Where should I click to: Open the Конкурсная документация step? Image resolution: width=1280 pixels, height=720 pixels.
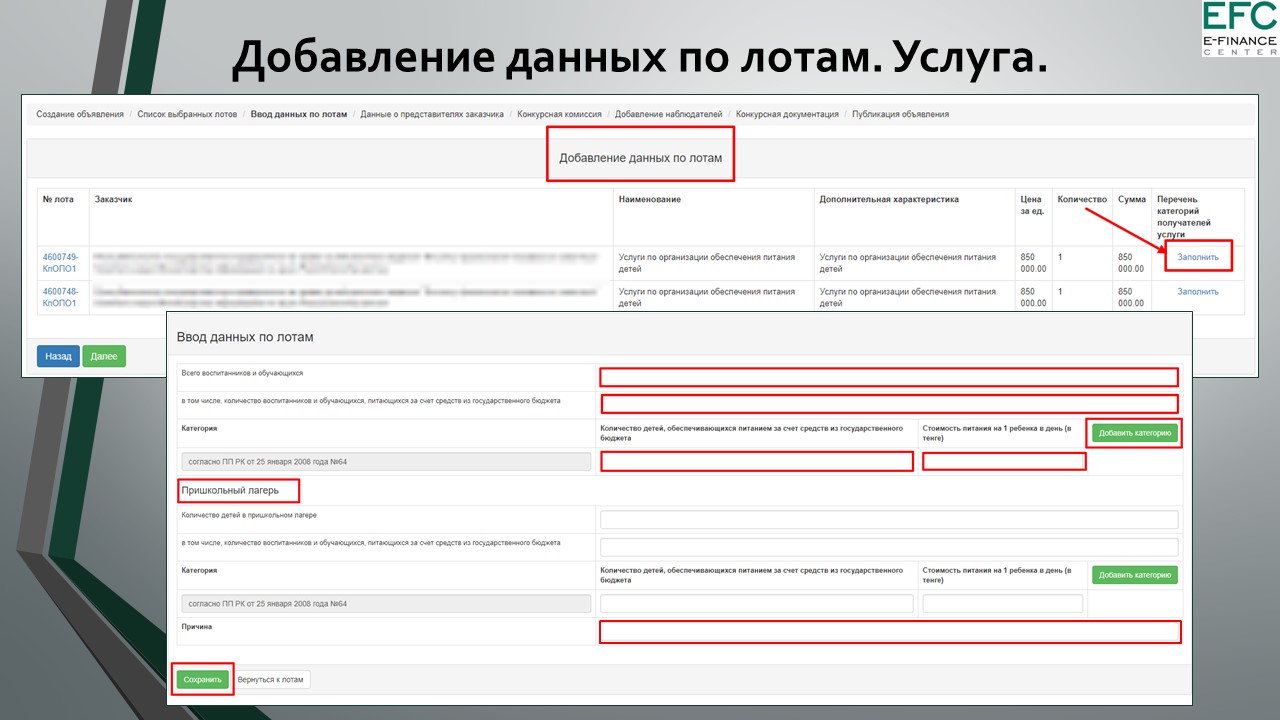point(787,114)
